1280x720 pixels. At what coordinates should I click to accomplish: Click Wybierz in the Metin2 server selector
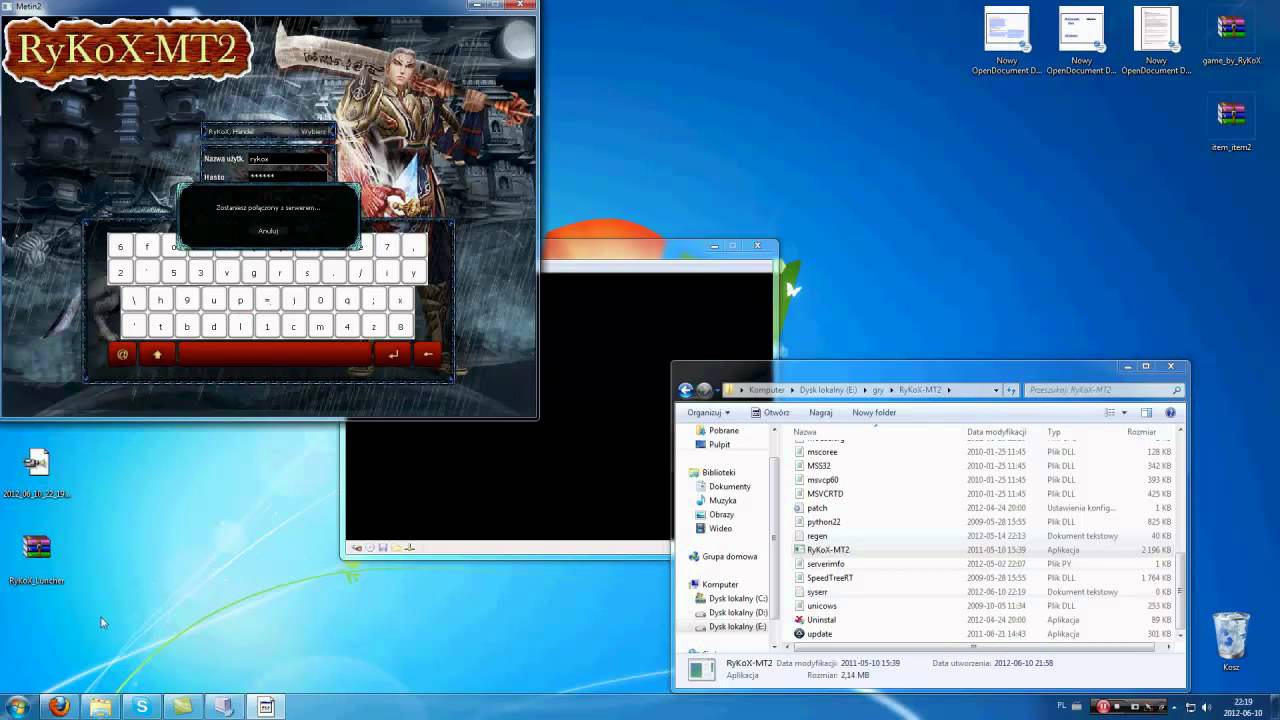pyautogui.click(x=313, y=131)
